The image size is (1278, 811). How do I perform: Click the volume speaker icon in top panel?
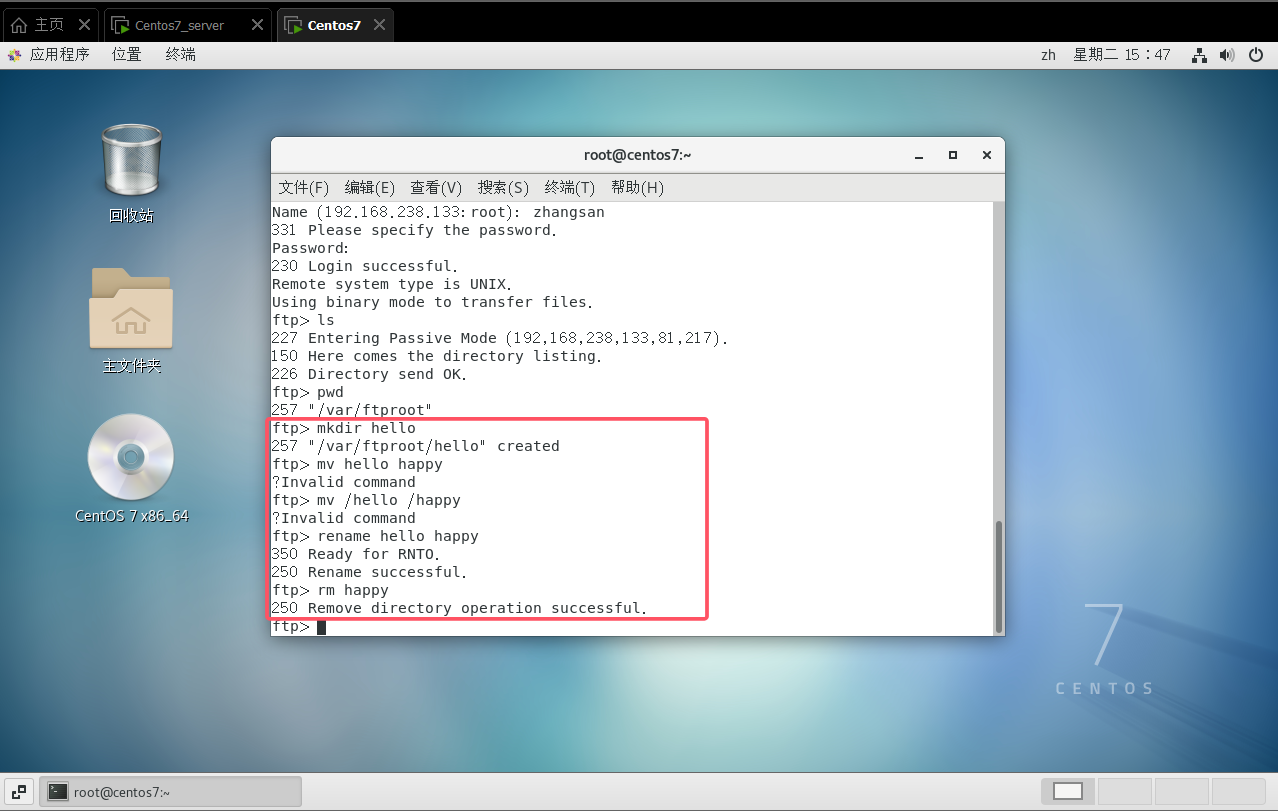pyautogui.click(x=1228, y=55)
